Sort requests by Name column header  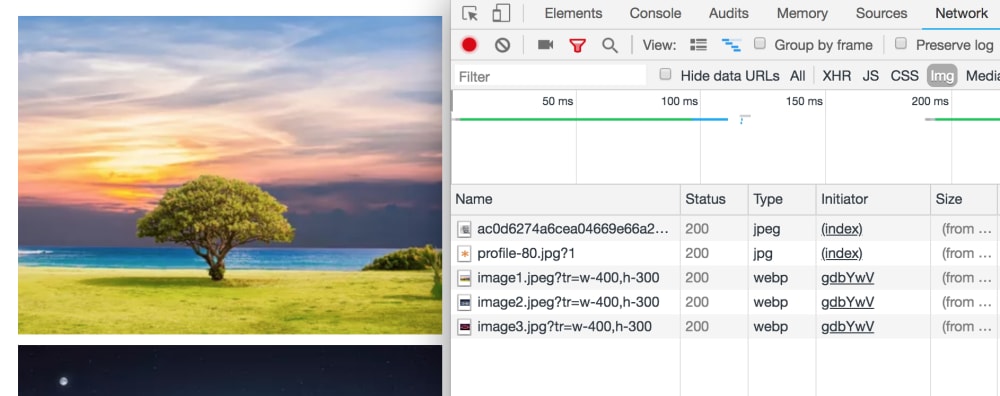tap(566, 200)
